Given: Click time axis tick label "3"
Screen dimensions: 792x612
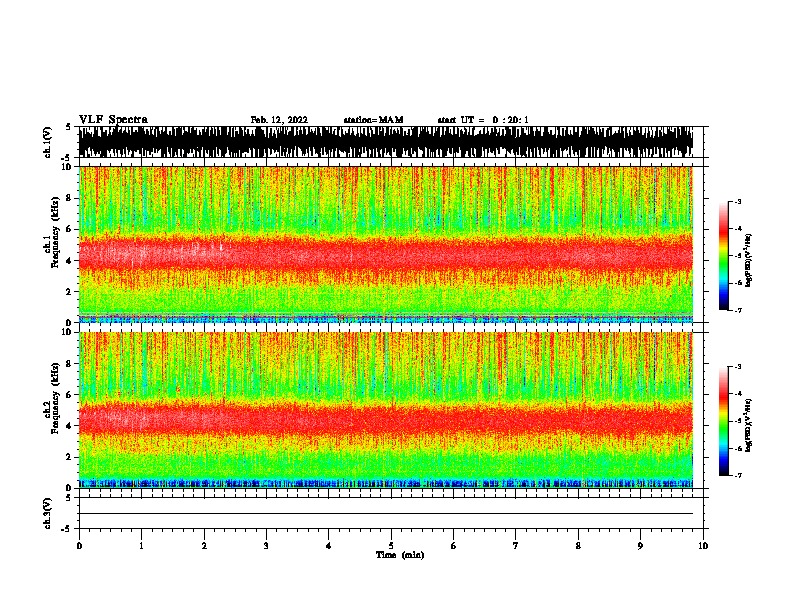Looking at the screenshot, I should (266, 546).
